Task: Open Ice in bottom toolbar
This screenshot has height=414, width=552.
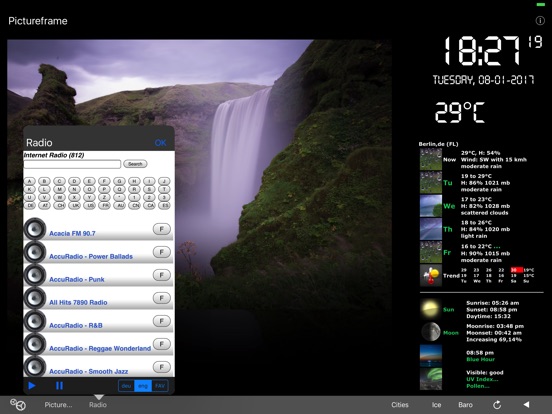Action: [436, 405]
